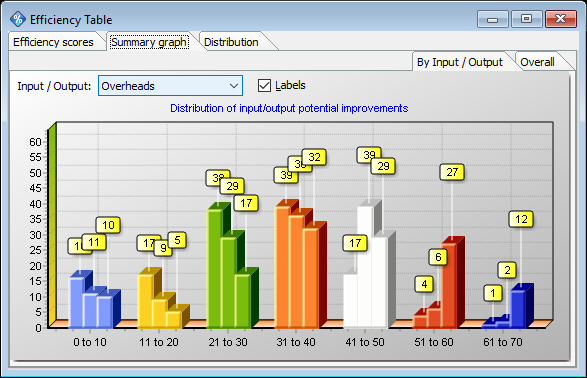The width and height of the screenshot is (587, 378).
Task: Click the data label 27 above red bar
Action: pyautogui.click(x=452, y=172)
